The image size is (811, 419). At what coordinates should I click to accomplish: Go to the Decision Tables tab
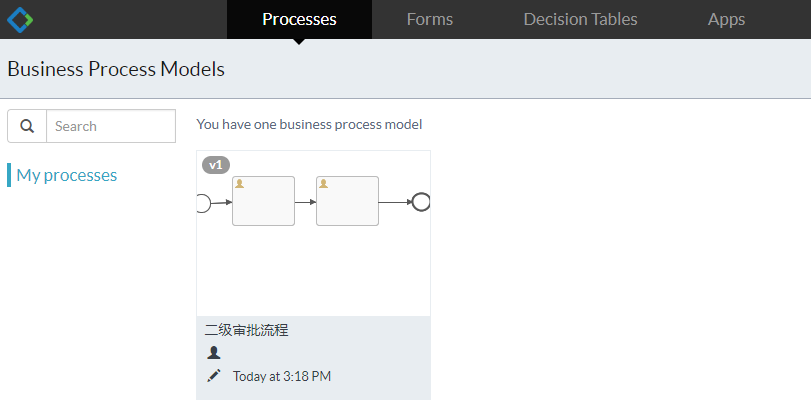point(580,19)
